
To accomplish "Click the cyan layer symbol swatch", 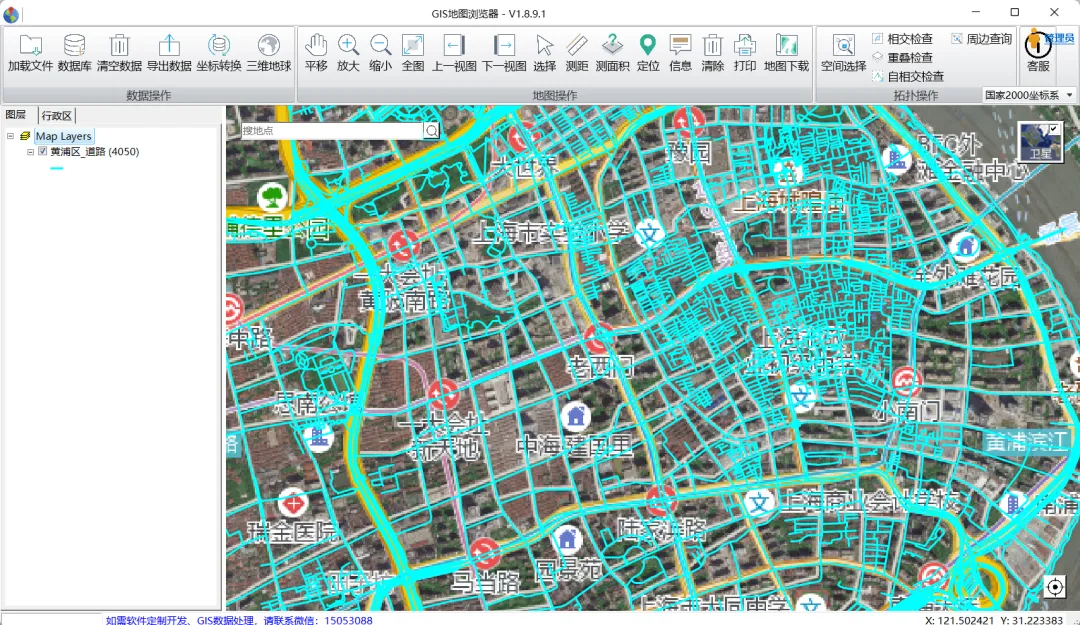I will [57, 168].
